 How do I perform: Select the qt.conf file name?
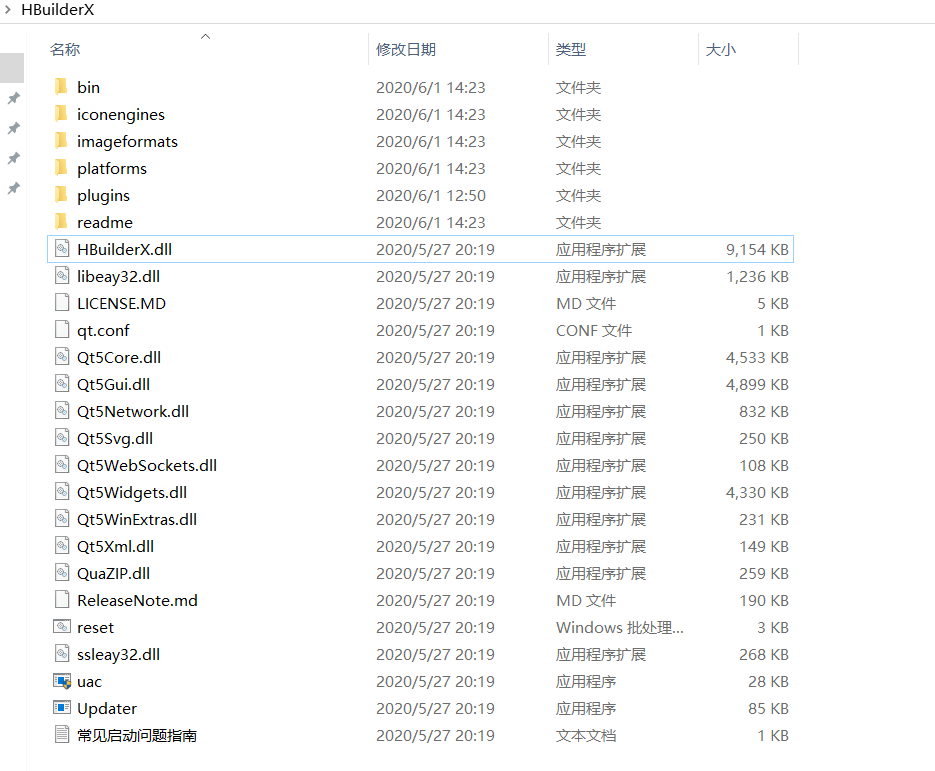click(103, 330)
